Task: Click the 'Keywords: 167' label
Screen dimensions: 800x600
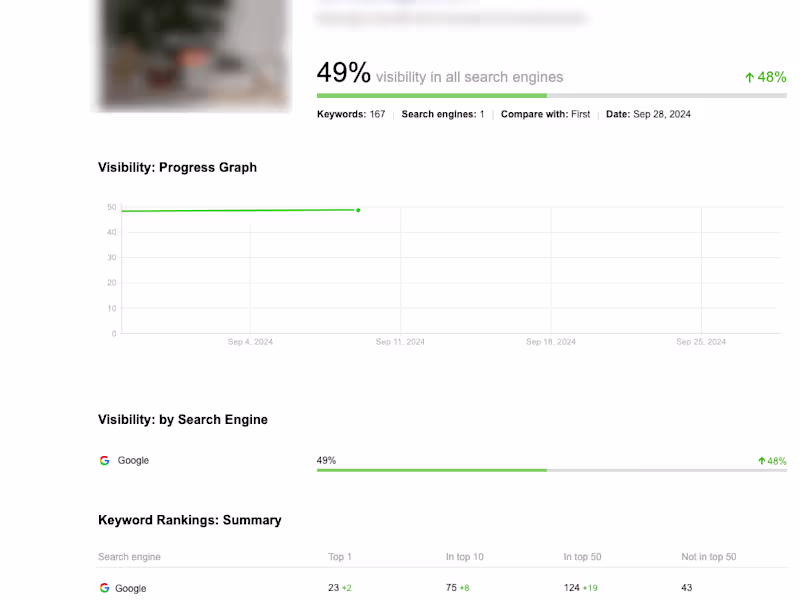Action: click(351, 115)
